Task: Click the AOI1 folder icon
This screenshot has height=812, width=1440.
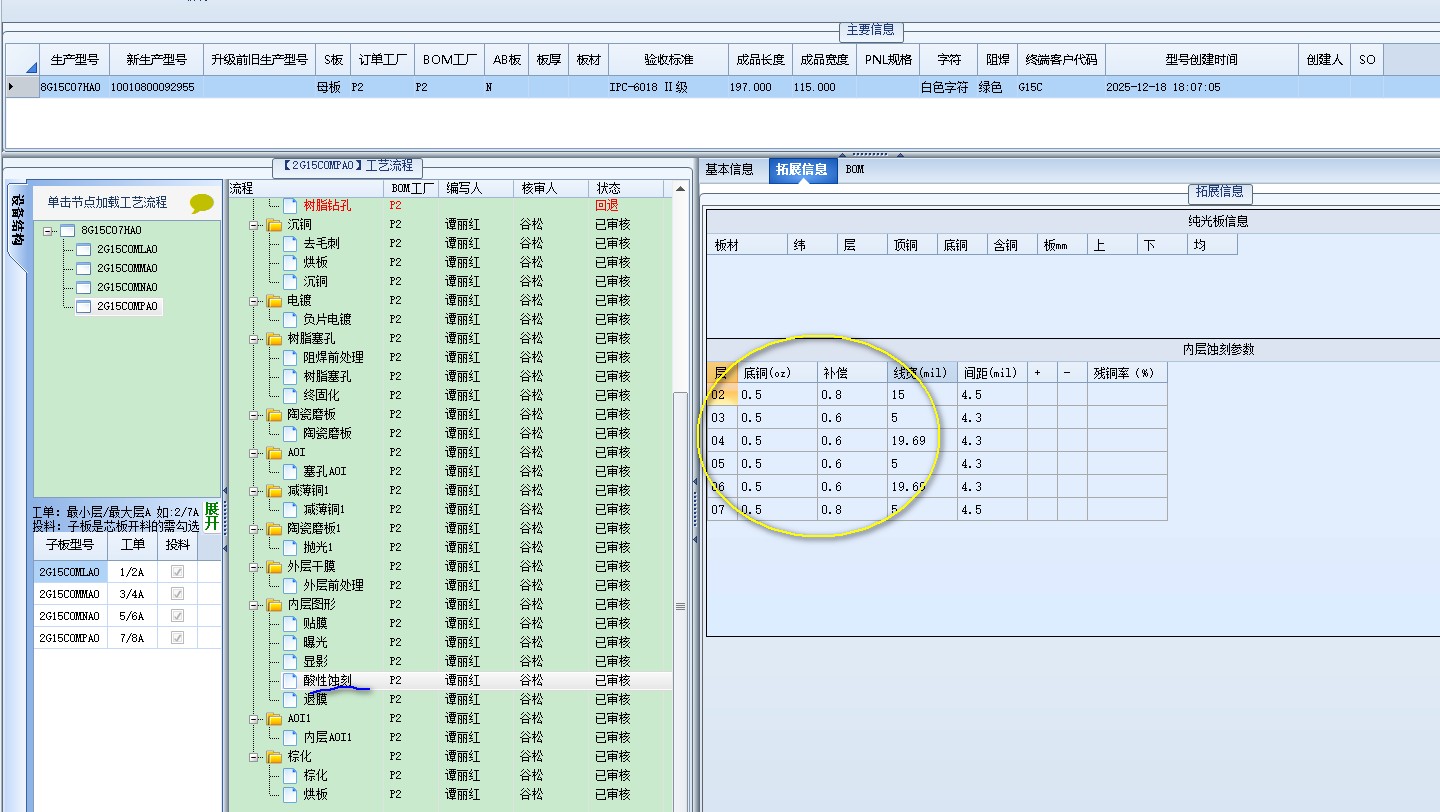Action: pyautogui.click(x=274, y=718)
